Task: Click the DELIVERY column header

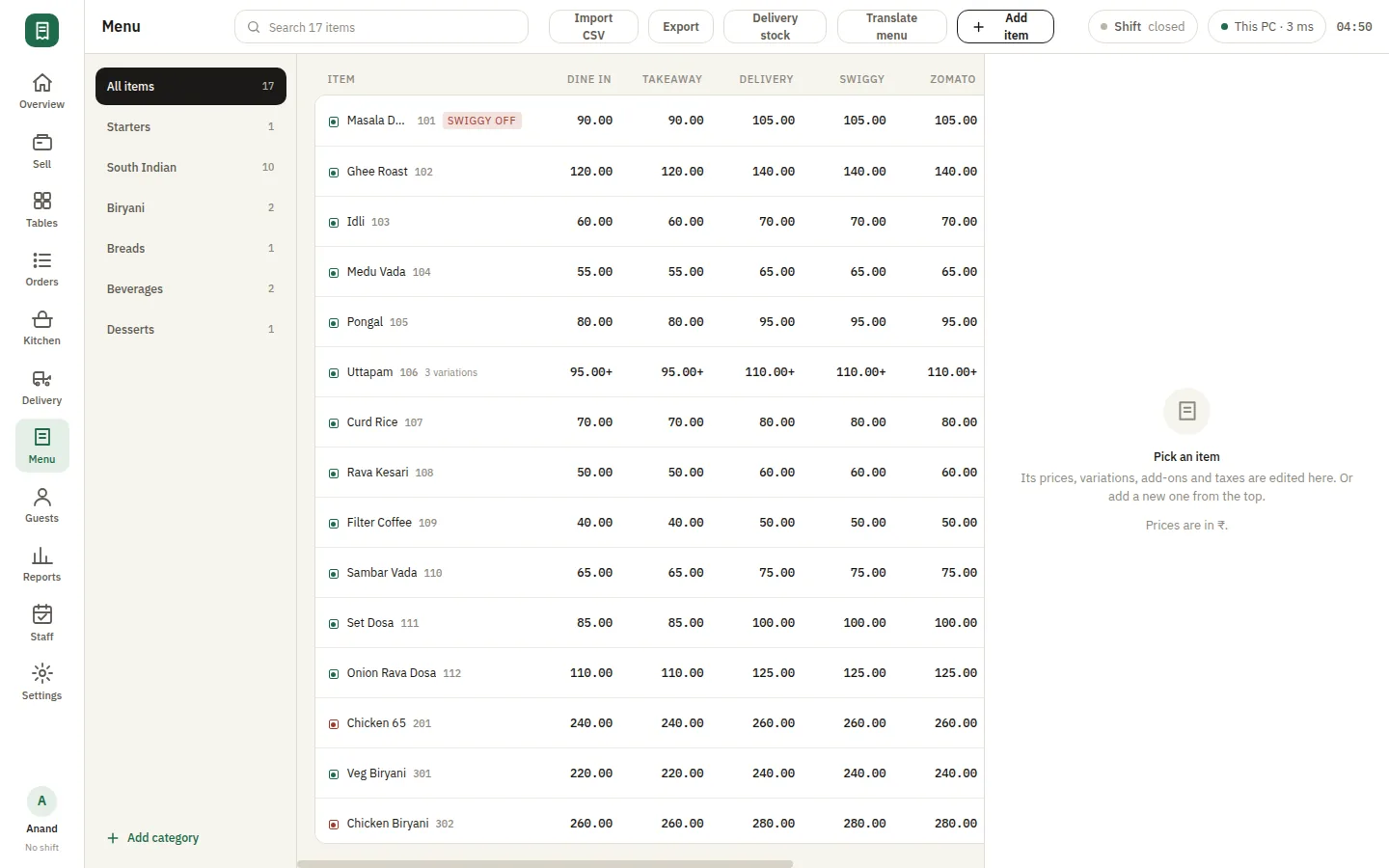Action: [767, 79]
